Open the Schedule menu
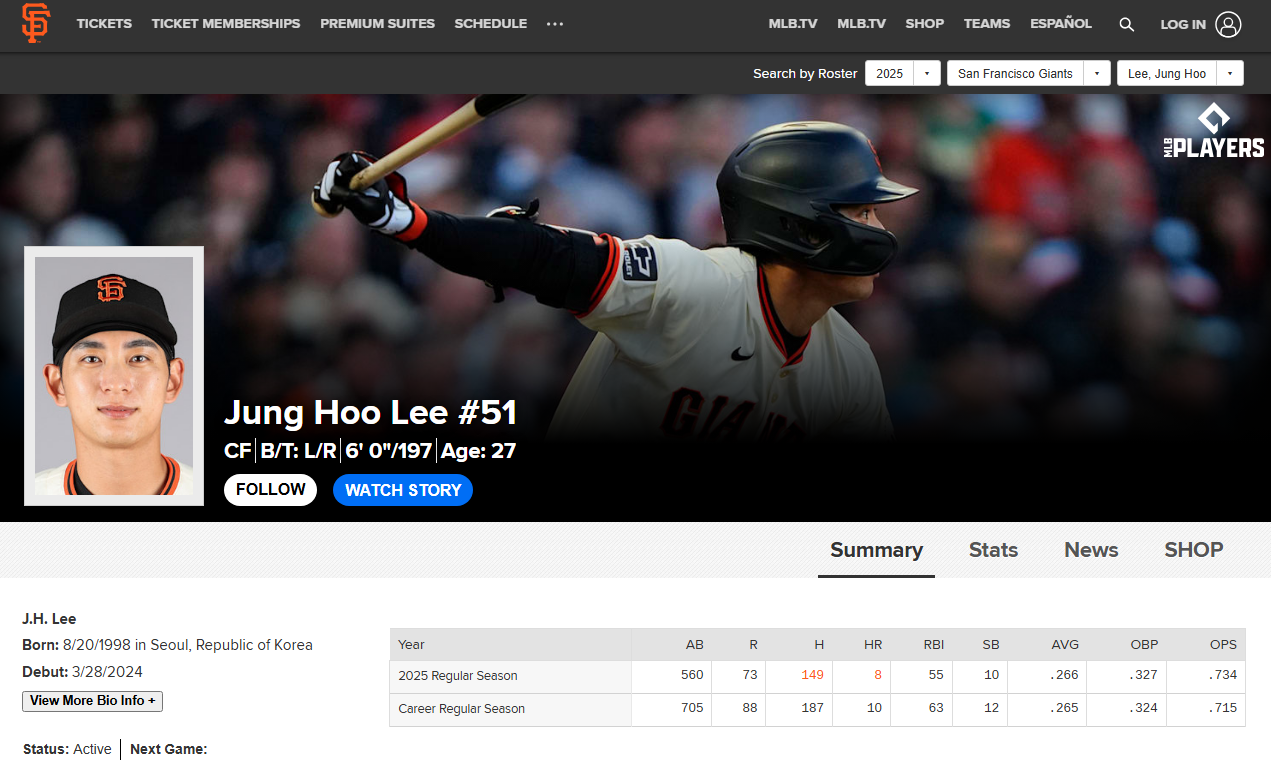 [x=490, y=24]
